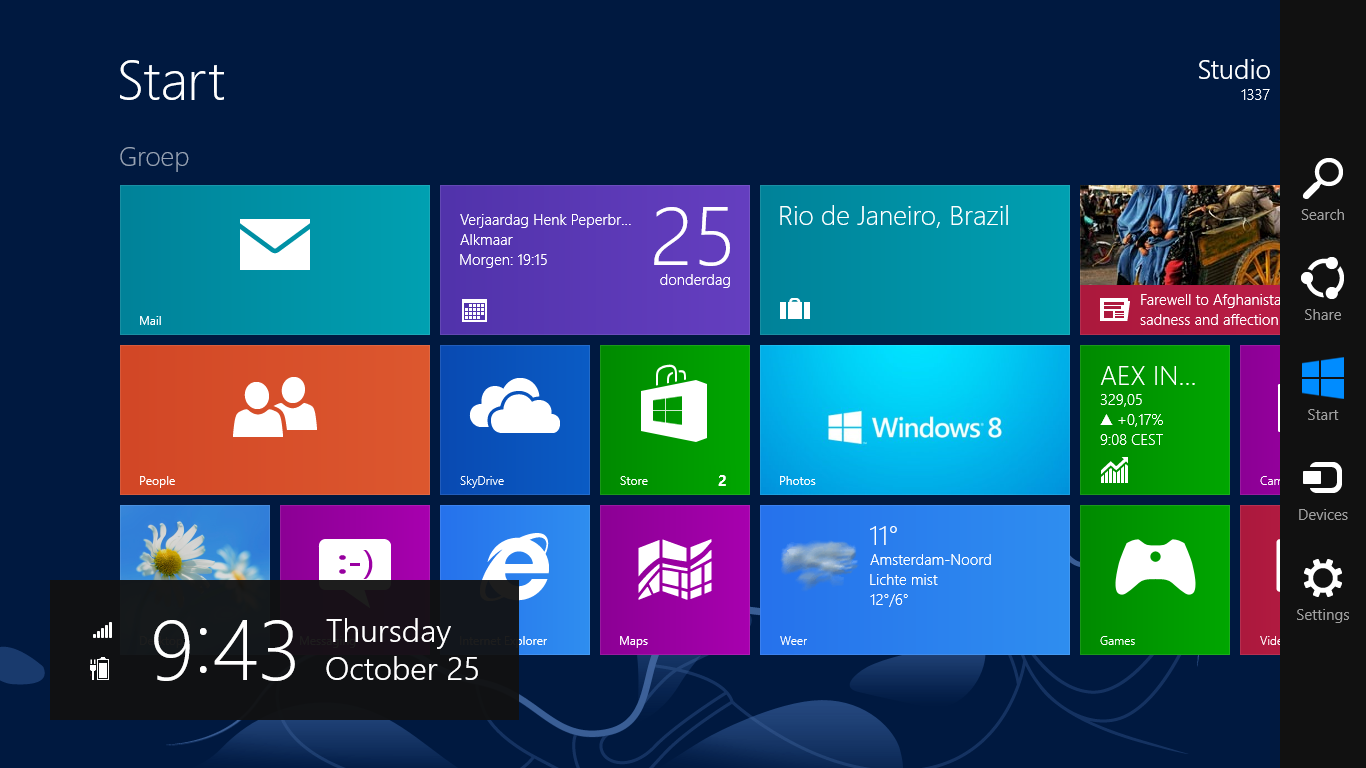
Task: Click the "Amsterdam-Noord" weather location
Action: pos(931,560)
